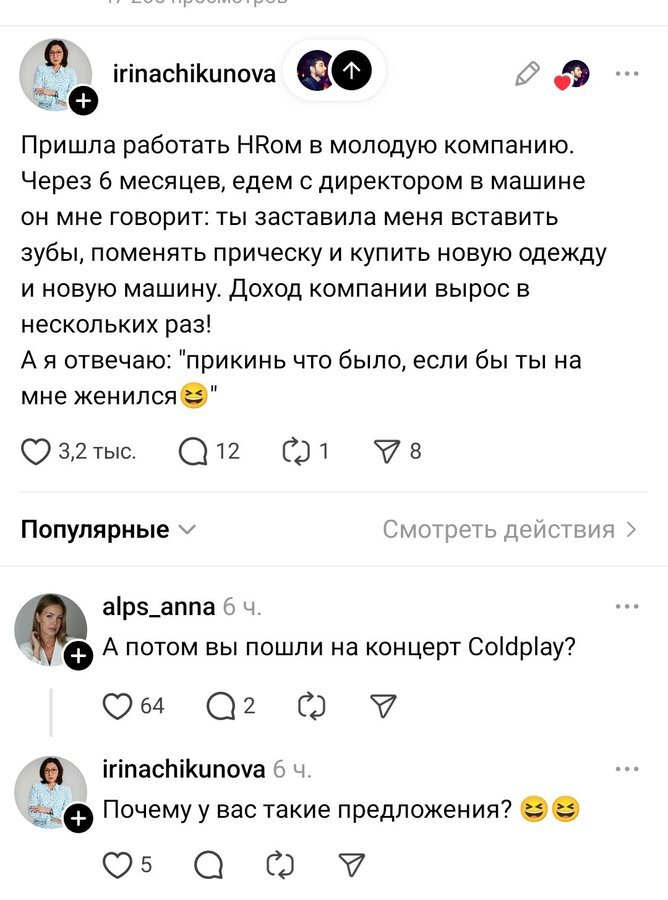This screenshot has height=900, width=668.
Task: View the heart avatar near post header
Action: point(573,75)
